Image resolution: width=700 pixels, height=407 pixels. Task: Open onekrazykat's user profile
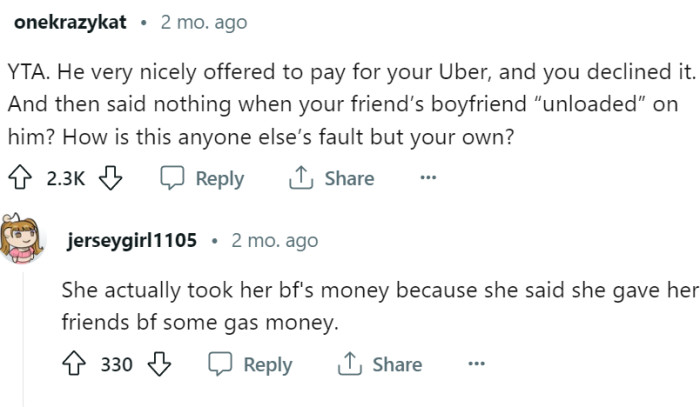[70, 22]
